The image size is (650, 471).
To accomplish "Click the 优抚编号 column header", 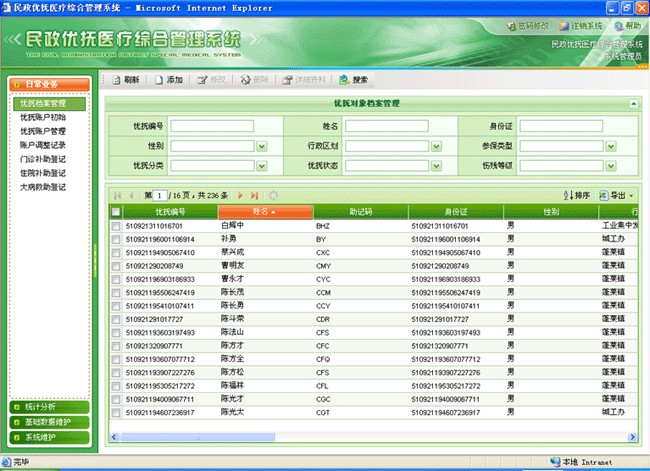I will tap(170, 212).
